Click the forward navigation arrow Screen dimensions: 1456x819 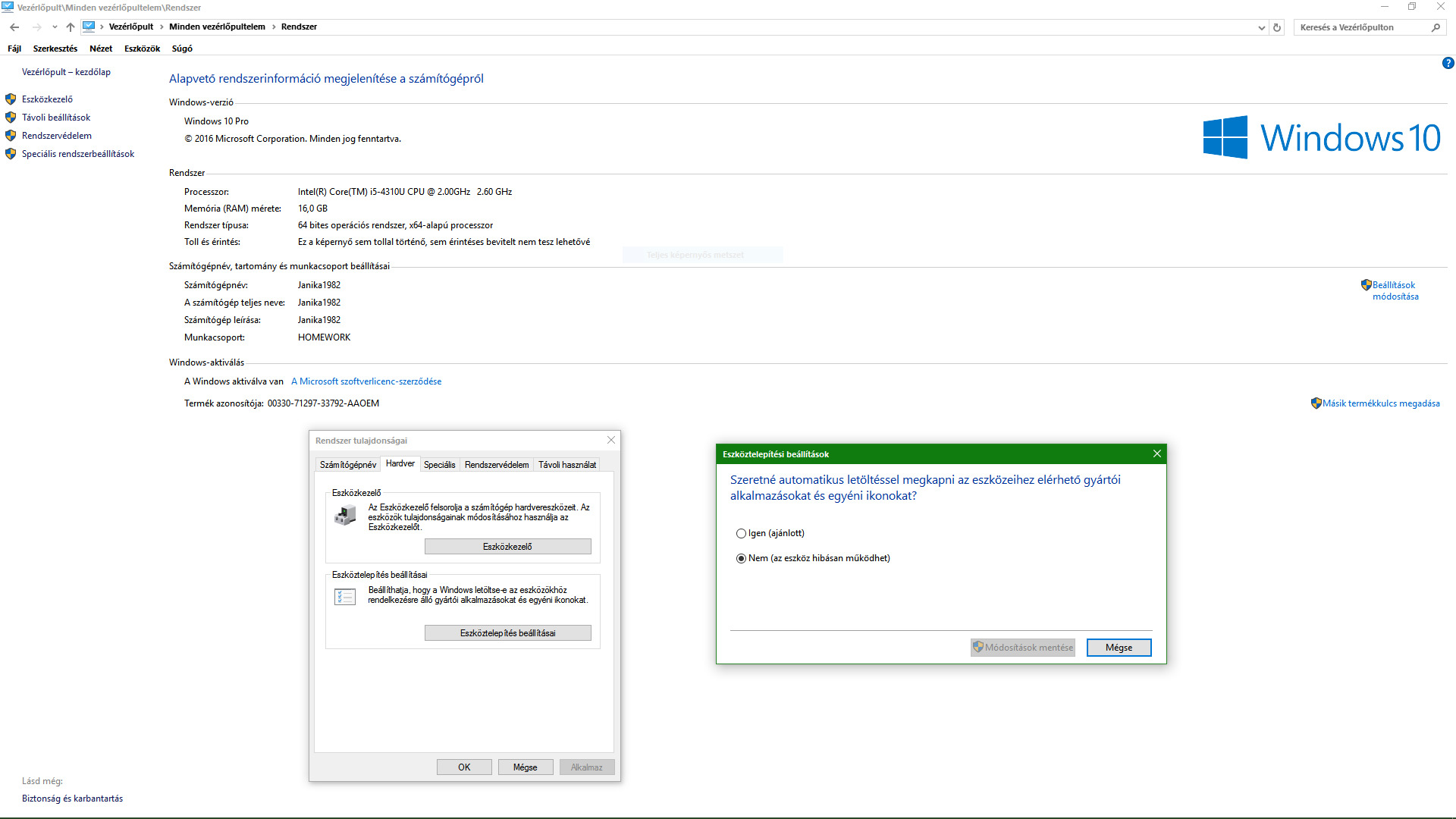[36, 27]
